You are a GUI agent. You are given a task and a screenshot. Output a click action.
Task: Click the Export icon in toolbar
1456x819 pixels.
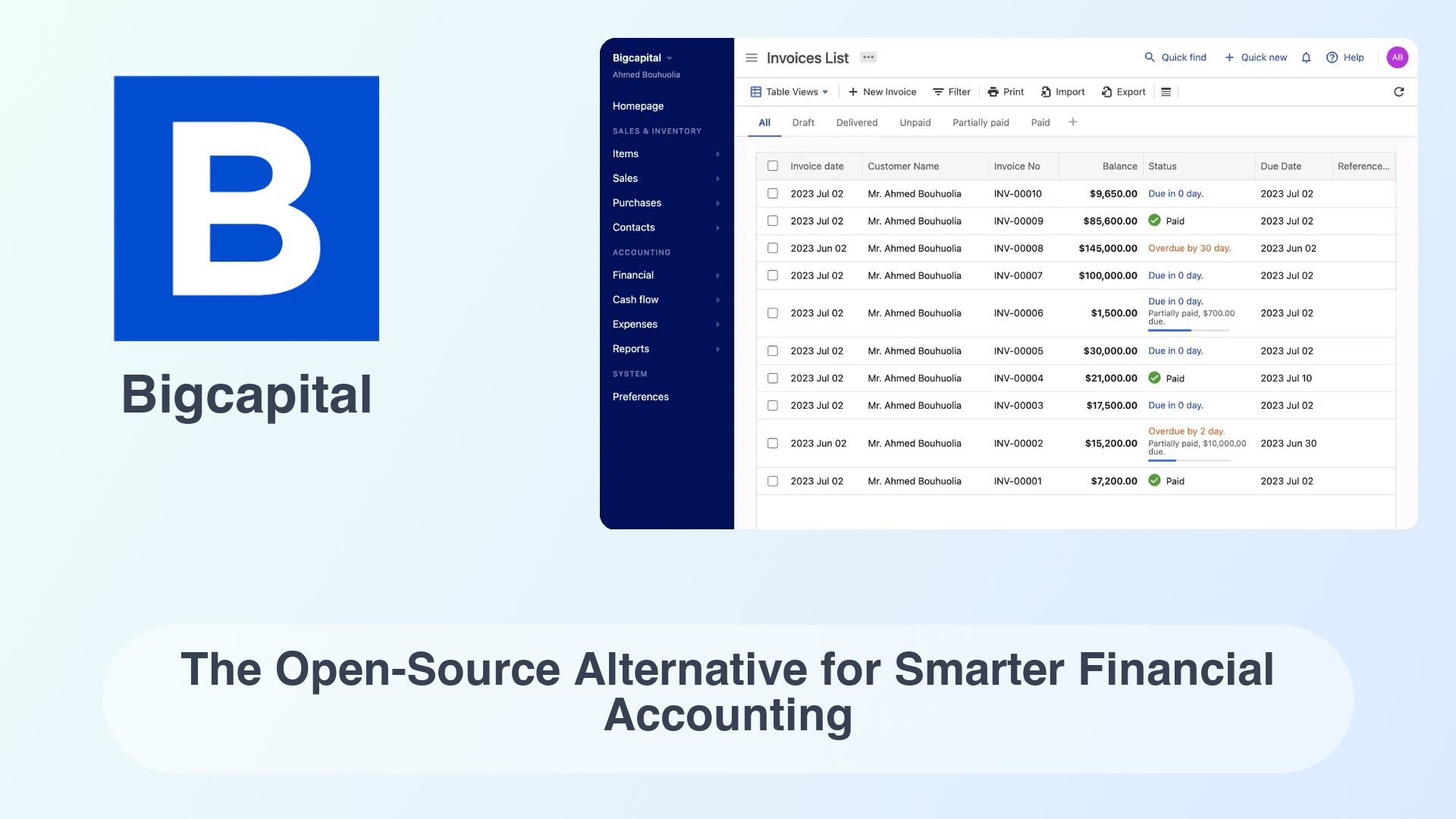pyautogui.click(x=1122, y=91)
